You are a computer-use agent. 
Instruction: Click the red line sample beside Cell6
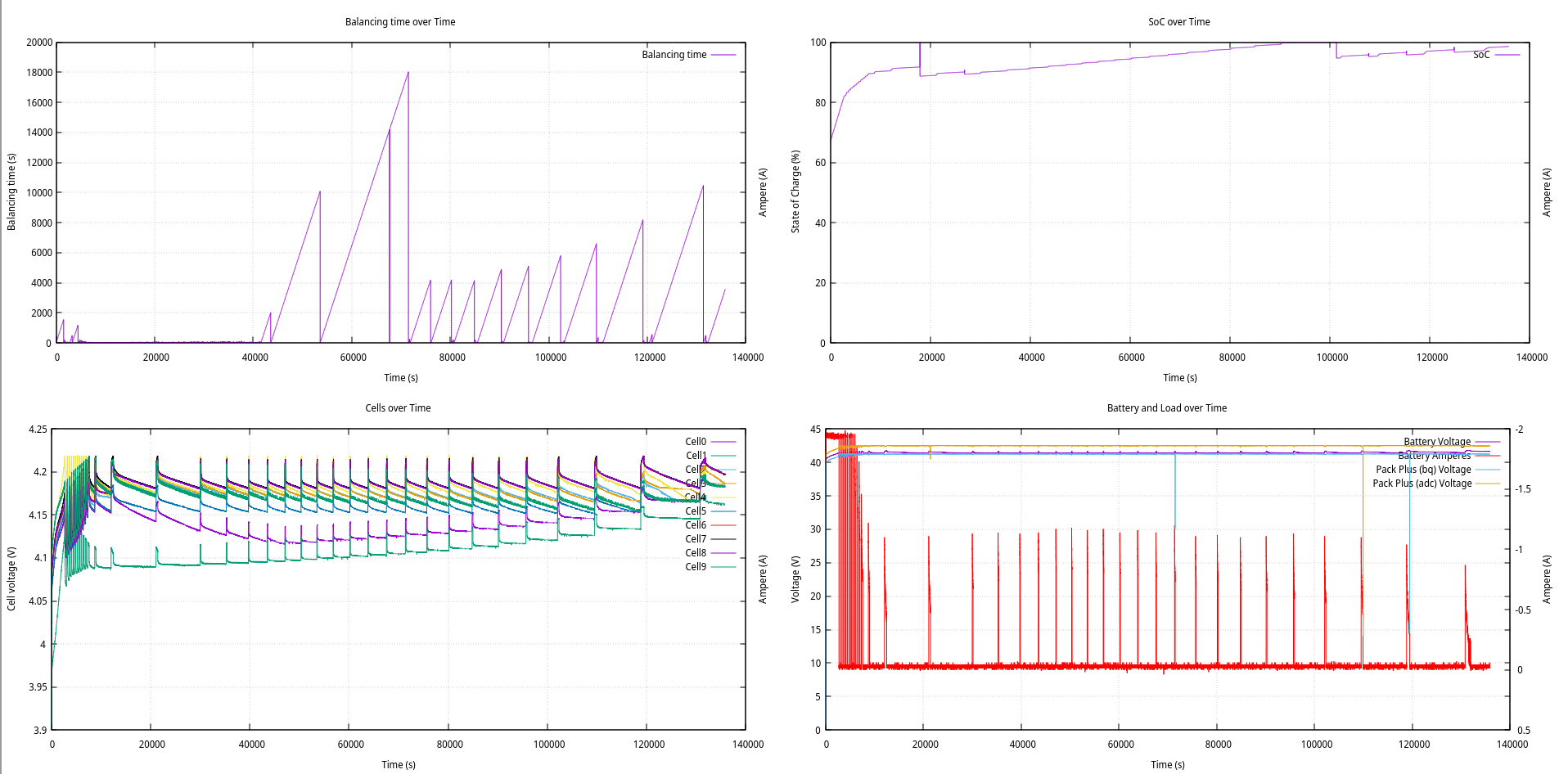click(x=723, y=525)
